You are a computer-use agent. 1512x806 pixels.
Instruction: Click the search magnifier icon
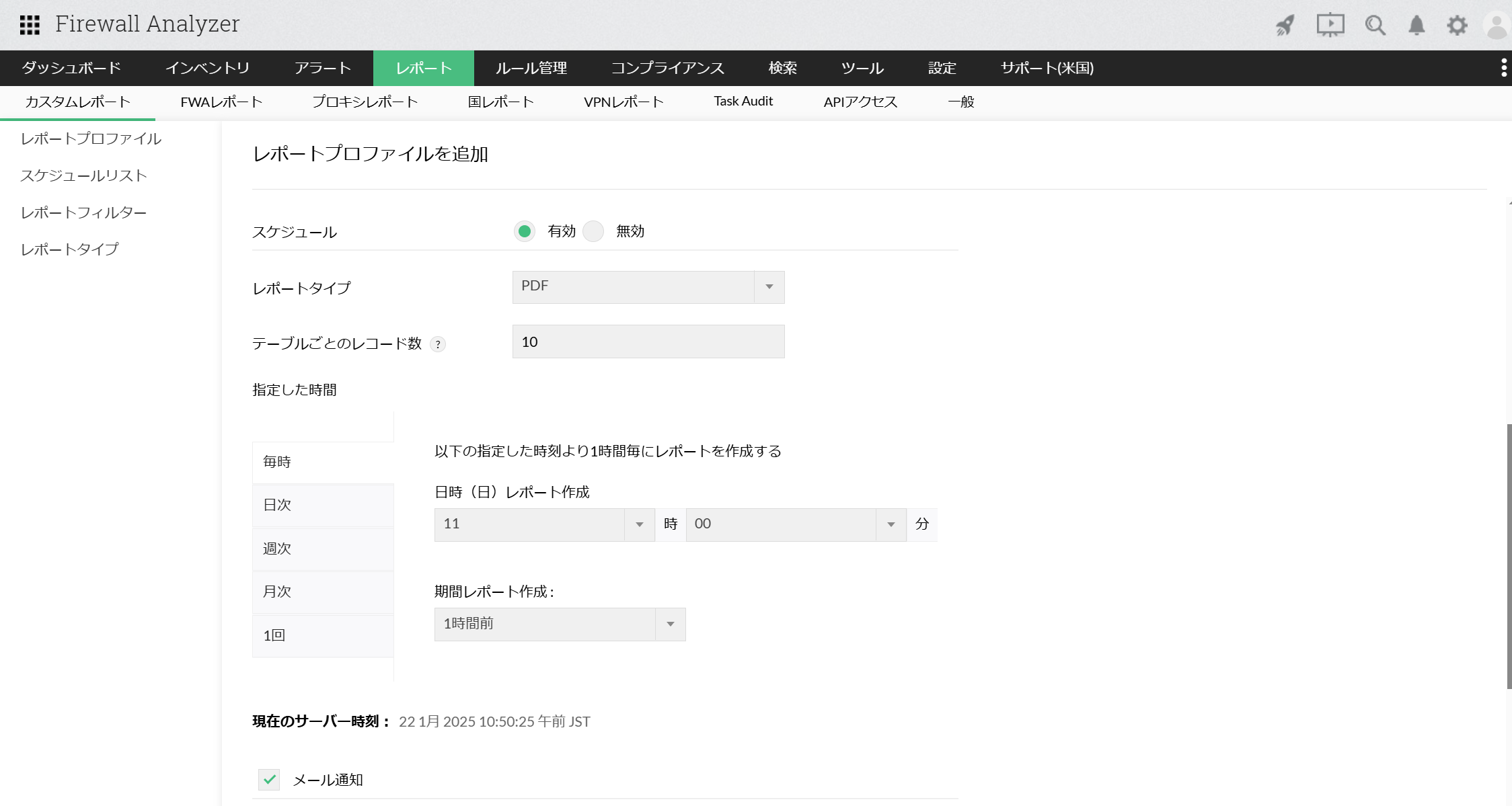tap(1375, 26)
